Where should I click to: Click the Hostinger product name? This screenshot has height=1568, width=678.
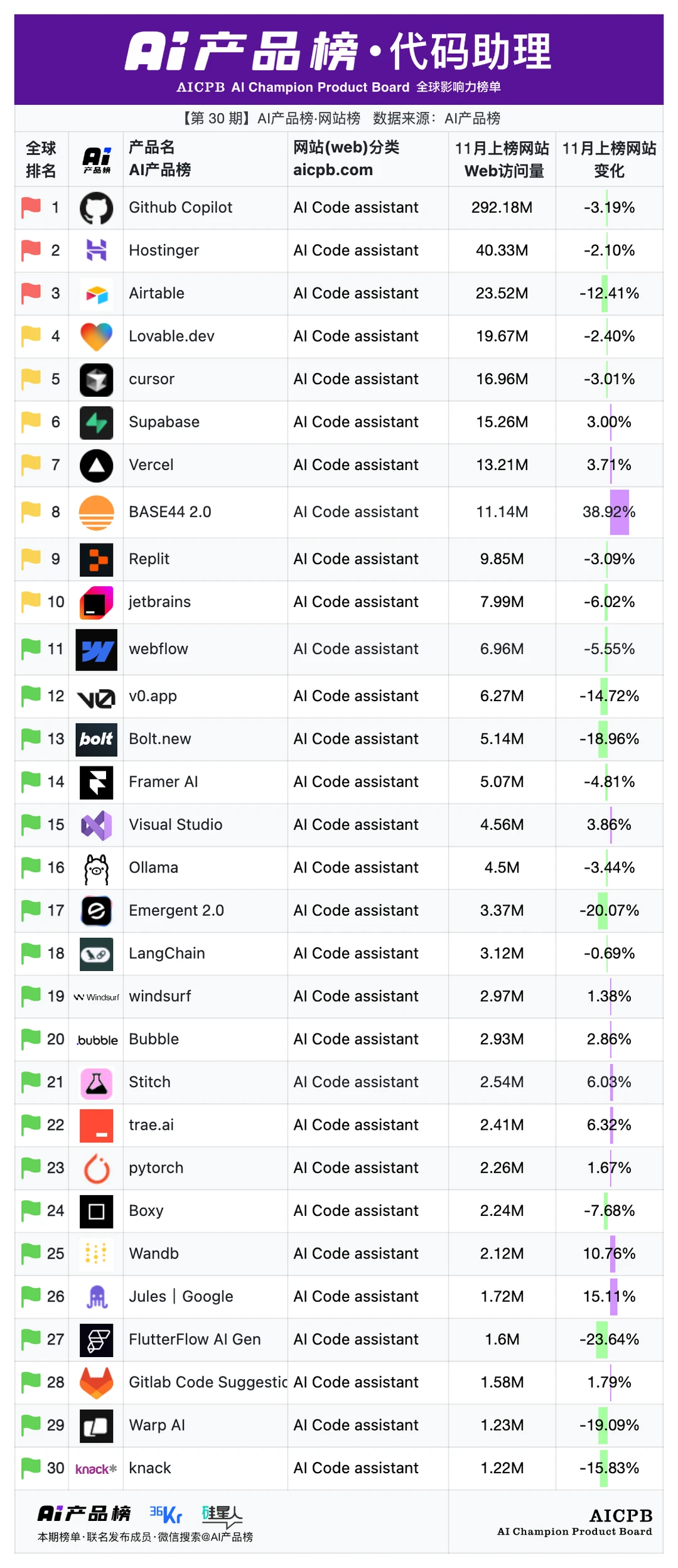(x=163, y=250)
